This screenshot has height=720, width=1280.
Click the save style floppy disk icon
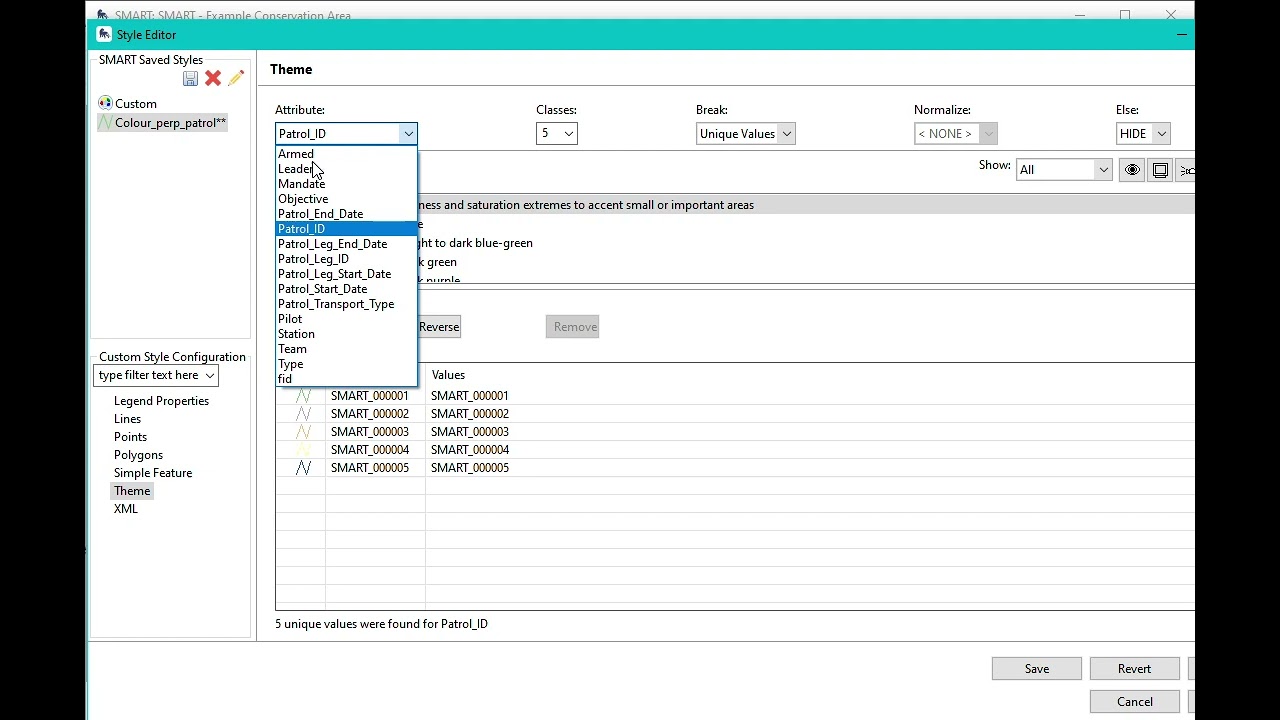190,78
